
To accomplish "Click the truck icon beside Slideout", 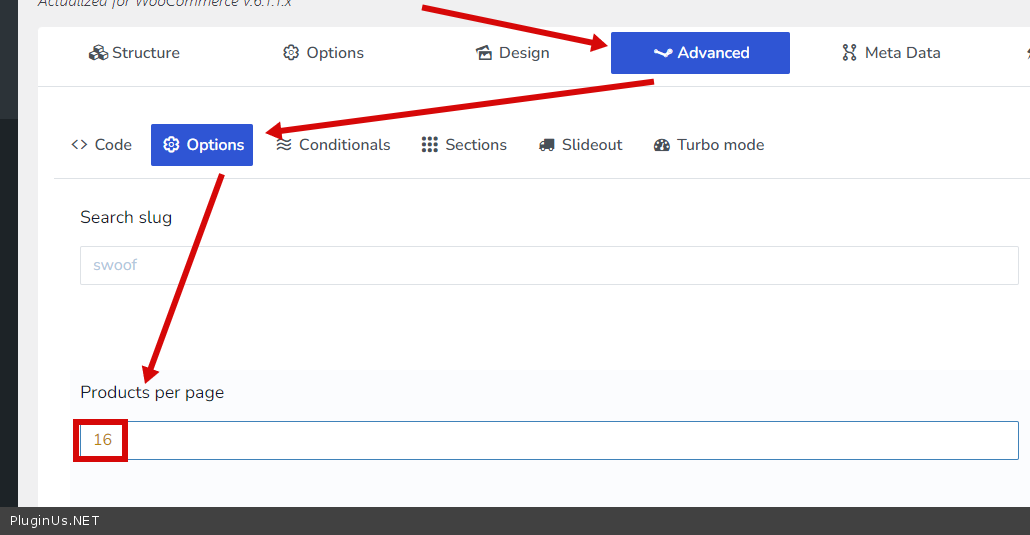I will coord(546,145).
